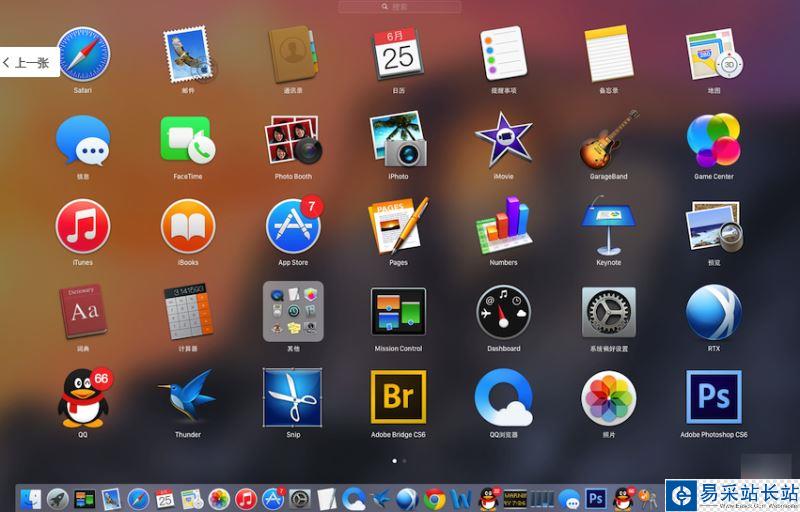The height and width of the screenshot is (512, 800).
Task: Open the FaceTime app
Action: point(188,140)
